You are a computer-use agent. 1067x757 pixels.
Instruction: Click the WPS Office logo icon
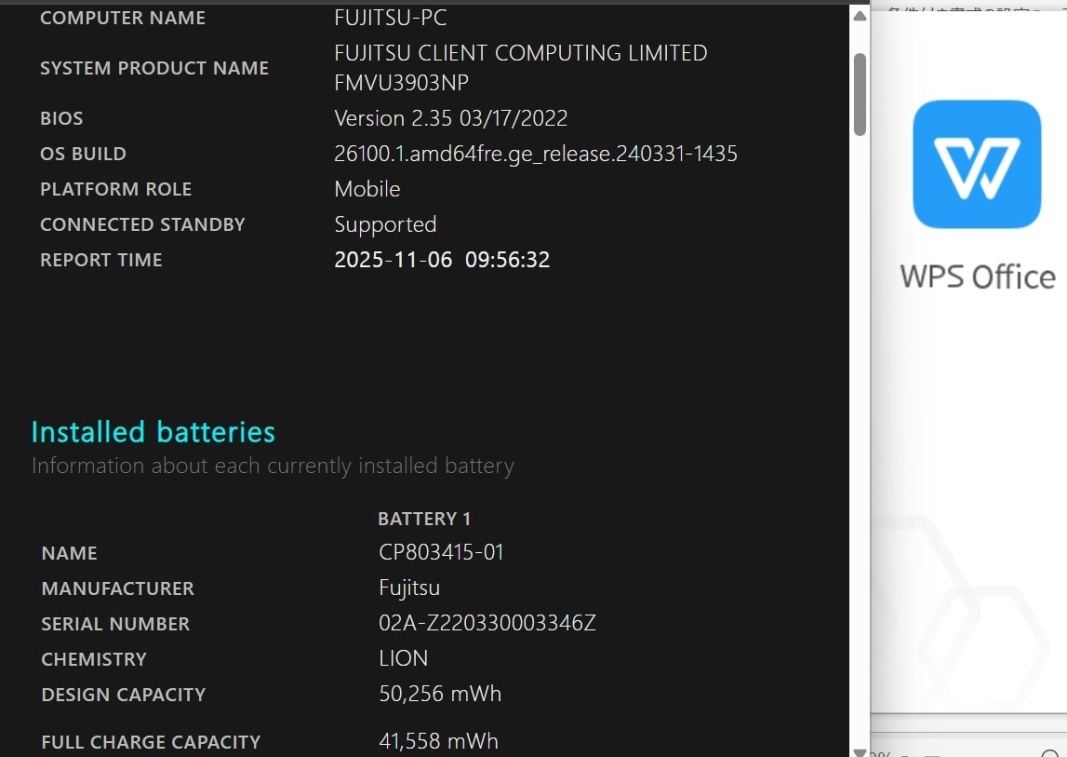(976, 164)
